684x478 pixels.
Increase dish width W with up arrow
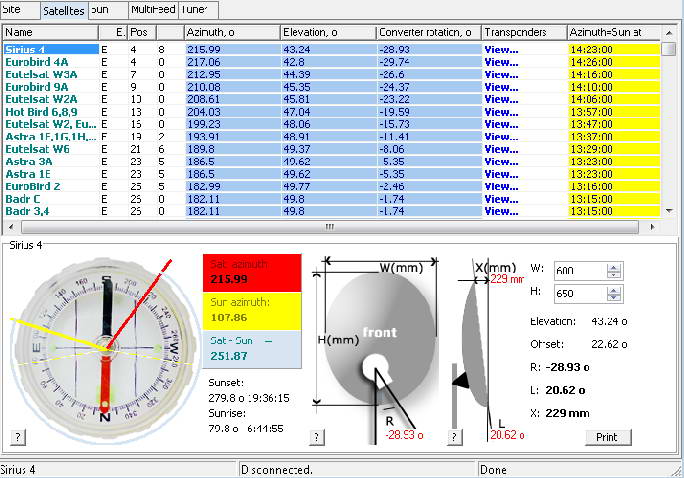pyautogui.click(x=614, y=267)
